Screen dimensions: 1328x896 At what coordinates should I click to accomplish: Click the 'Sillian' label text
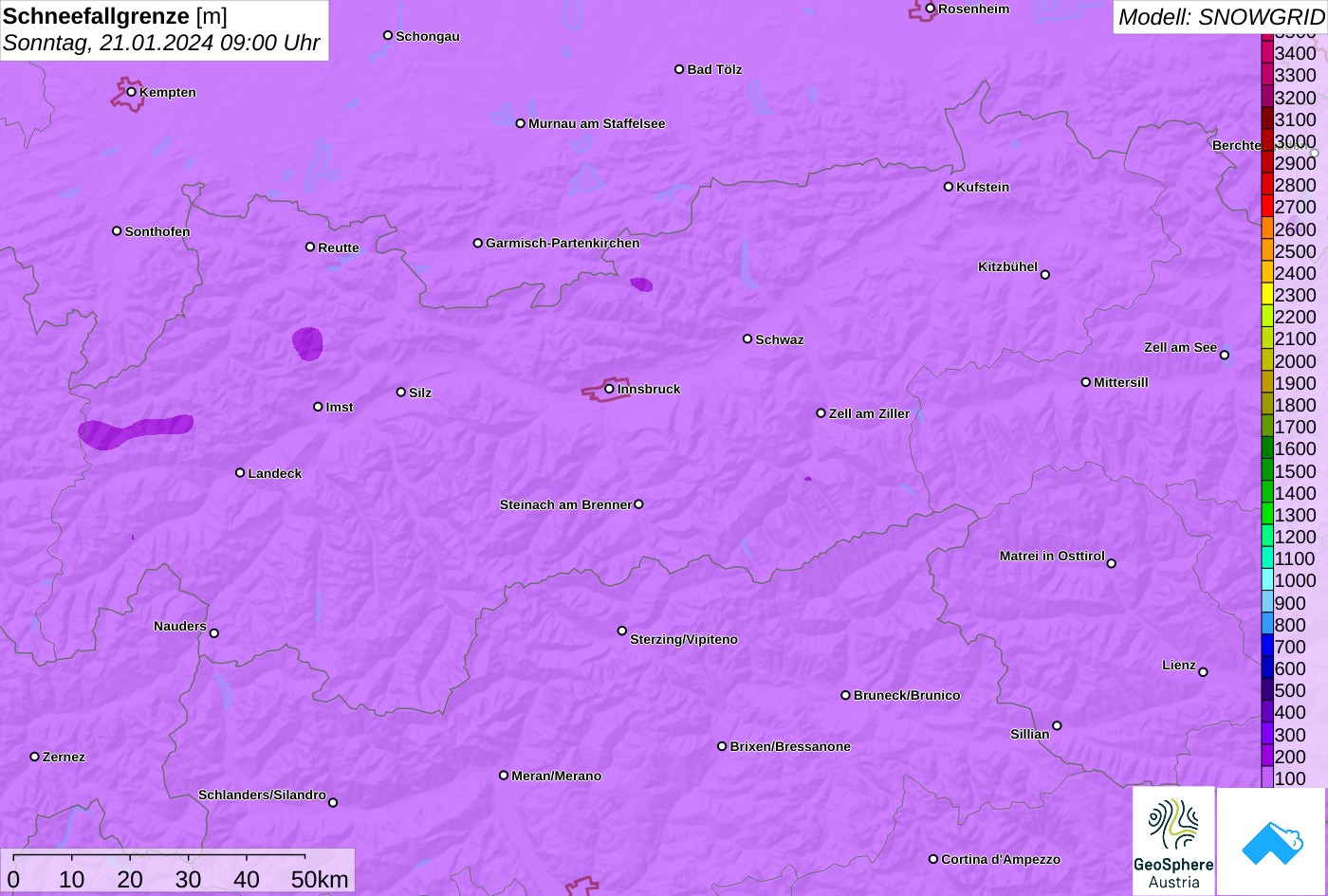[1030, 734]
